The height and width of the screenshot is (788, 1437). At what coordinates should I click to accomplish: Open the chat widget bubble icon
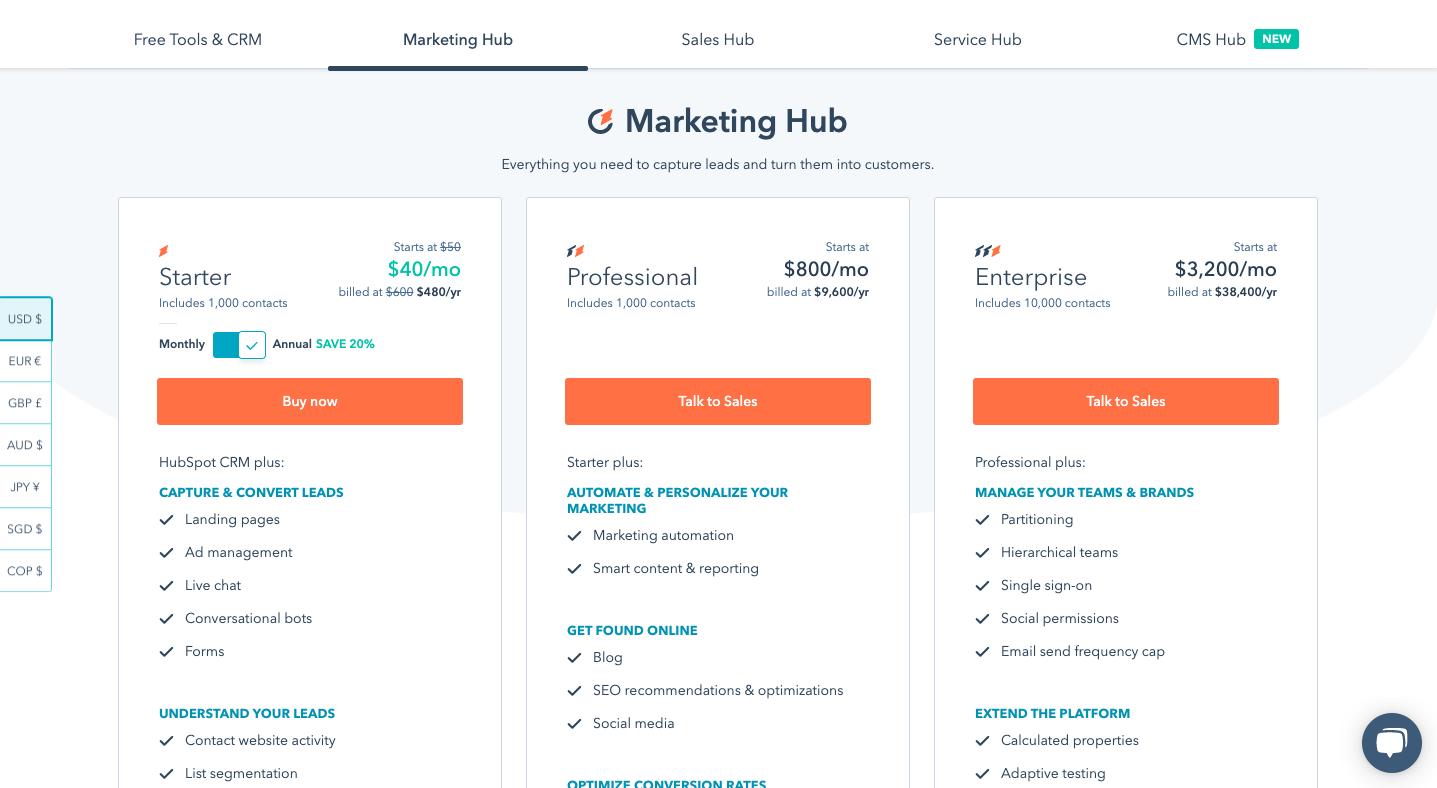[1391, 743]
